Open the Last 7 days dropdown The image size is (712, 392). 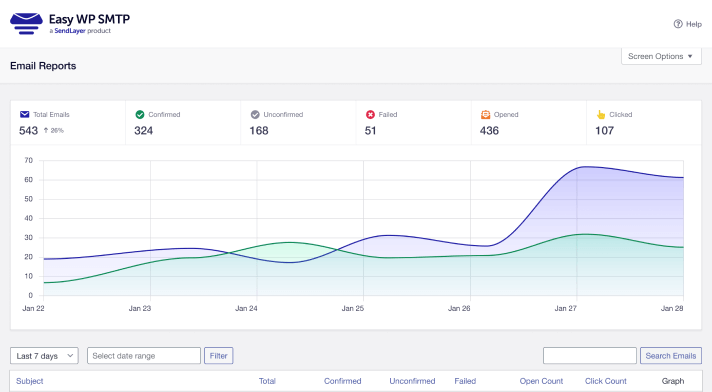point(44,356)
